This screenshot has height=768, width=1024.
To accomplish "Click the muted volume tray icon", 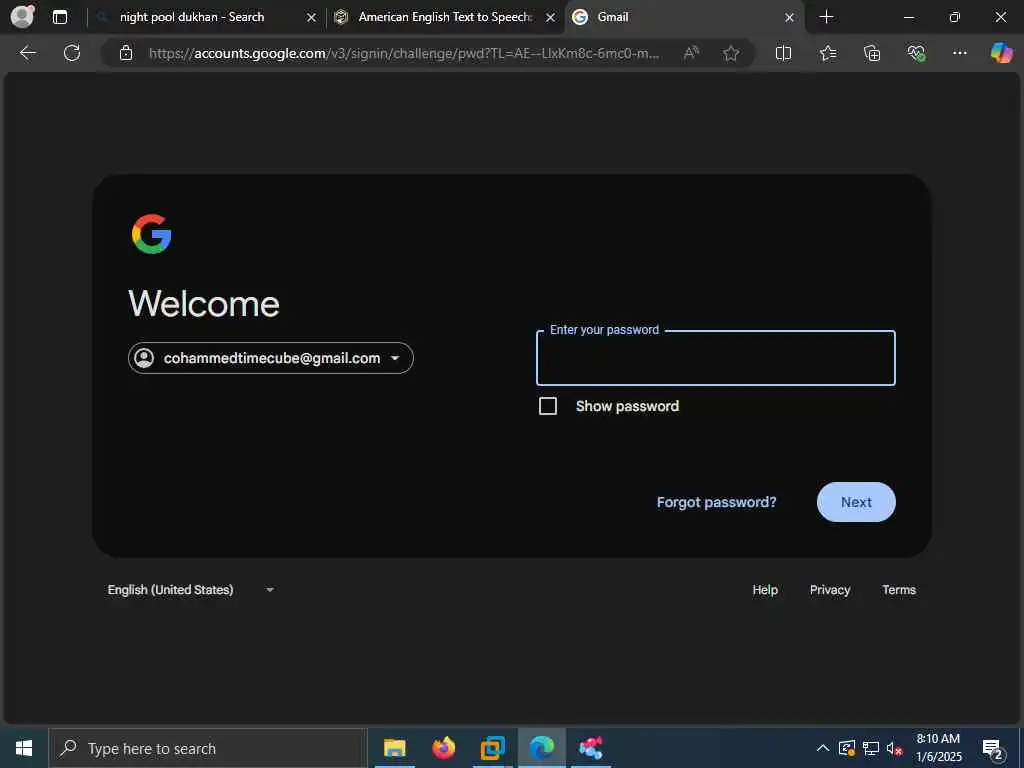I will tap(895, 748).
